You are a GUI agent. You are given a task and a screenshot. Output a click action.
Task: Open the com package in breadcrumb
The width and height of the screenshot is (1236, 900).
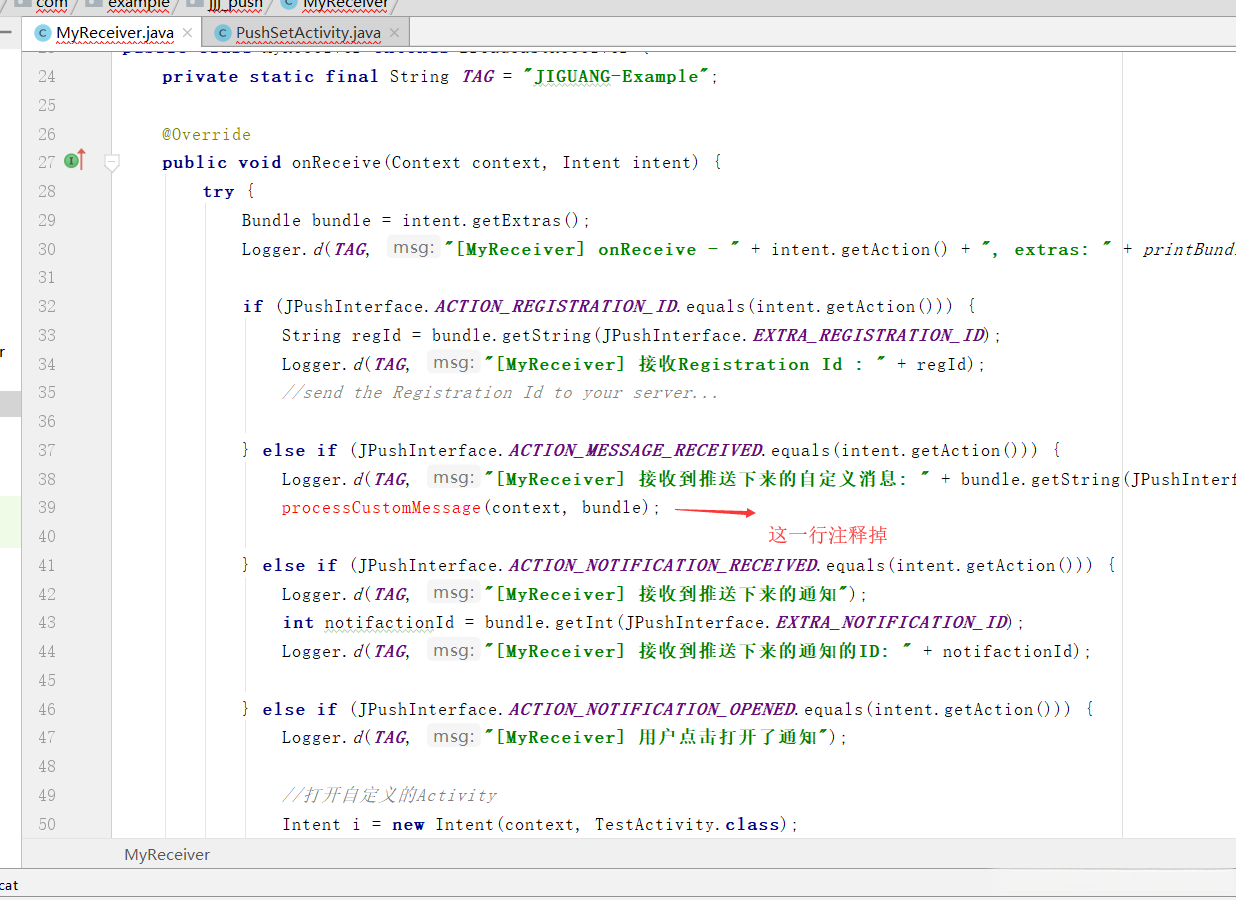pos(51,4)
